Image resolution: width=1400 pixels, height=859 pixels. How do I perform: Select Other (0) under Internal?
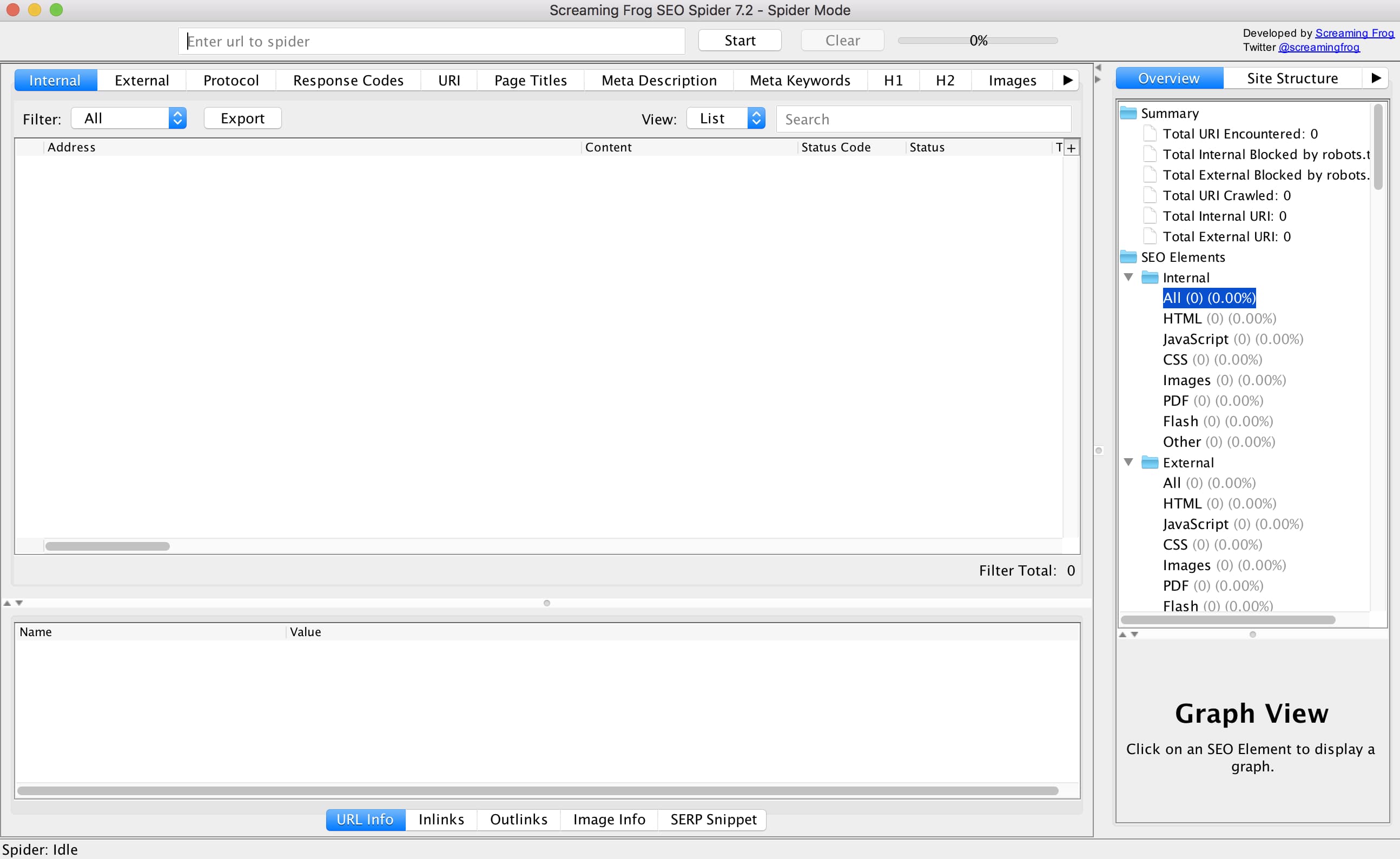pos(1219,441)
